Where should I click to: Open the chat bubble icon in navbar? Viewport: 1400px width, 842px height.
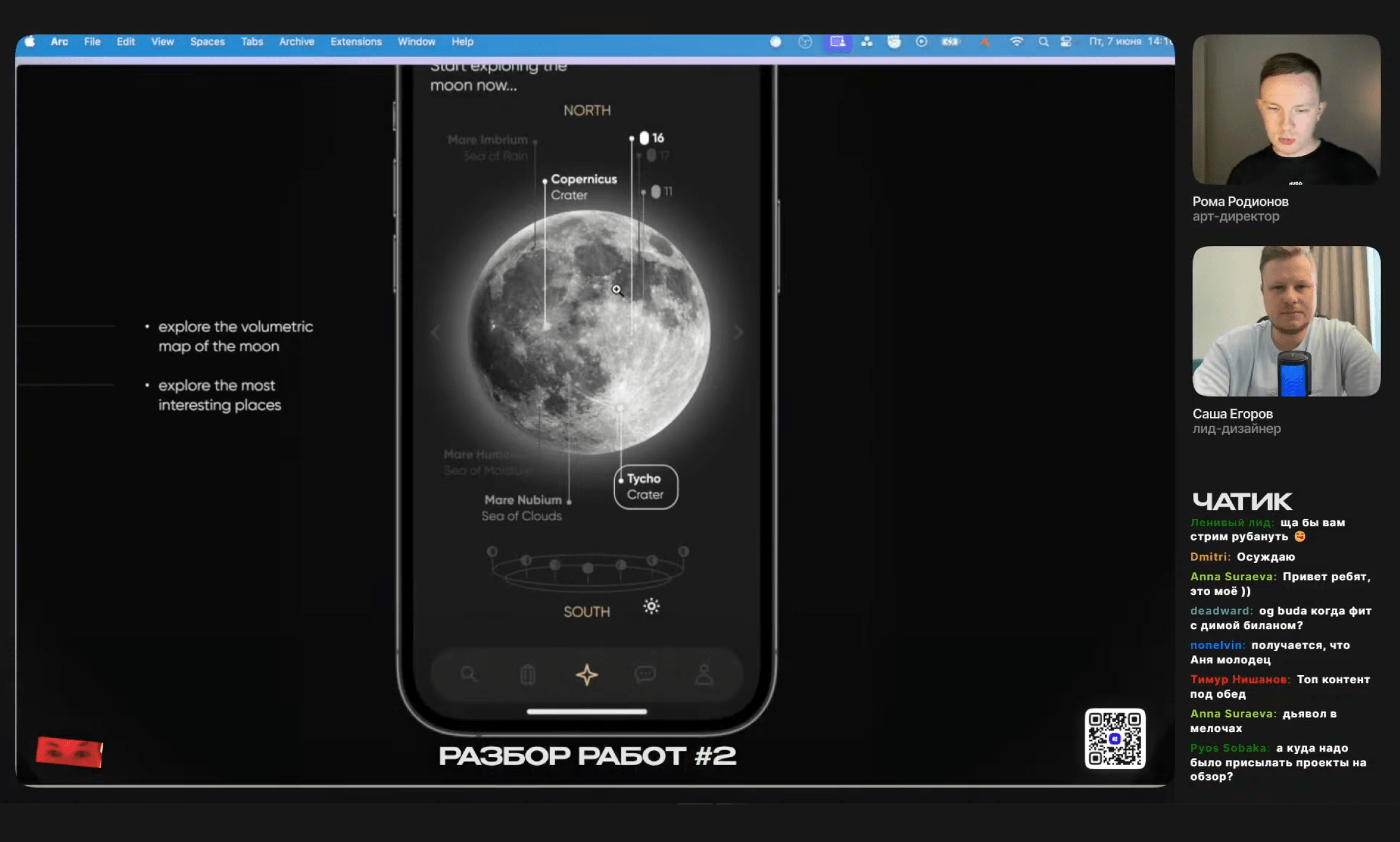pos(645,673)
